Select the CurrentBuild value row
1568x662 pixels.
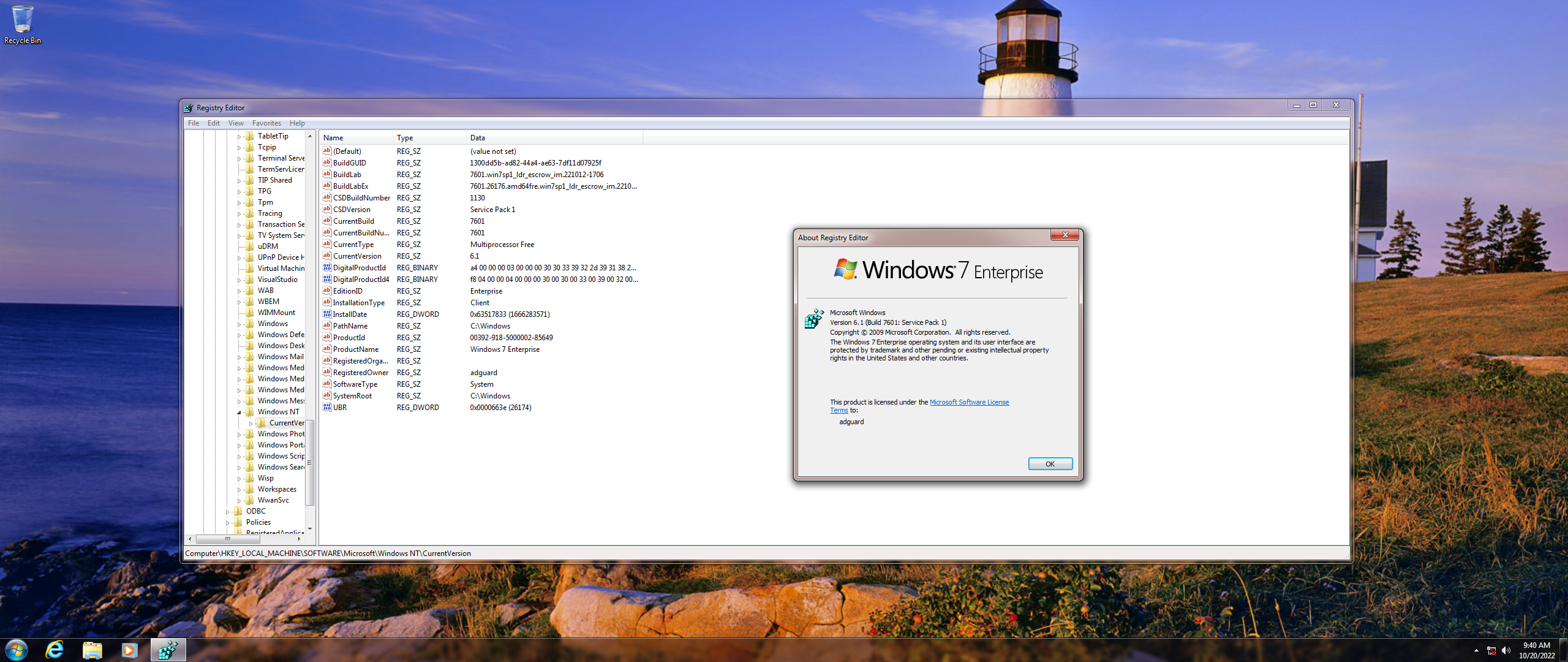481,221
